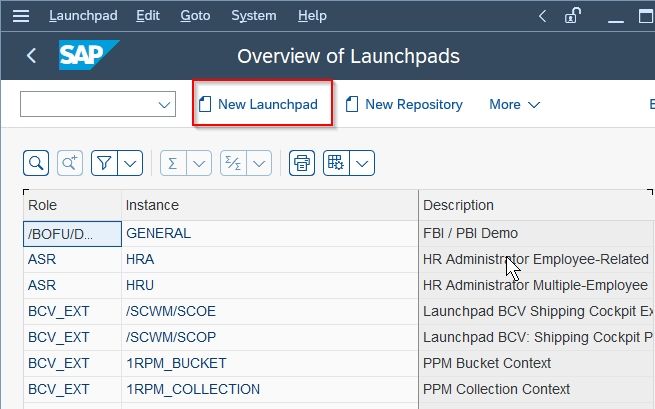Viewport: 655px width, 409px height.
Task: Click the Shipping Cockpit description for /SCWM/SCOP
Action: point(537,337)
